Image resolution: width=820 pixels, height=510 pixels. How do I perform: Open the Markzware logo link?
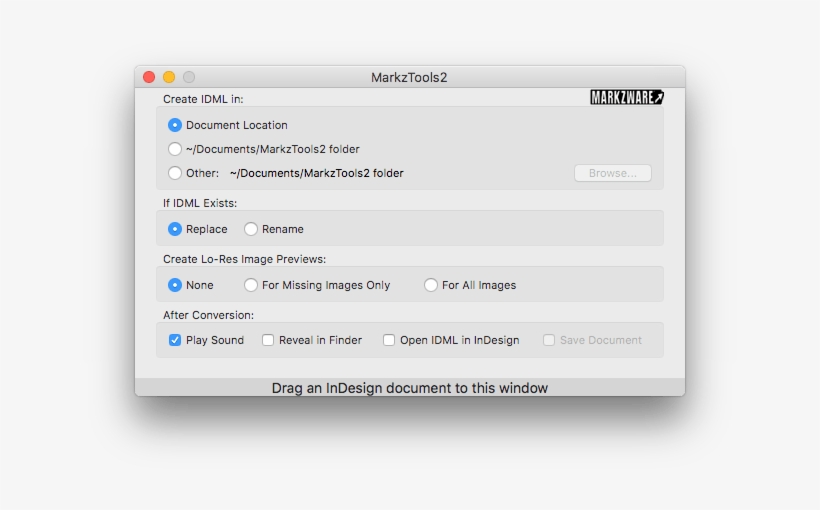tap(627, 97)
